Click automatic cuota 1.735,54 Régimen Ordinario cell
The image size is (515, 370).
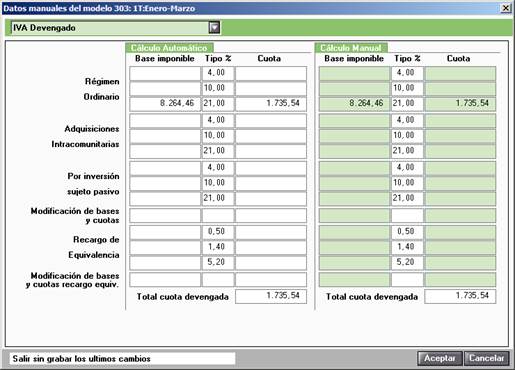click(x=271, y=103)
